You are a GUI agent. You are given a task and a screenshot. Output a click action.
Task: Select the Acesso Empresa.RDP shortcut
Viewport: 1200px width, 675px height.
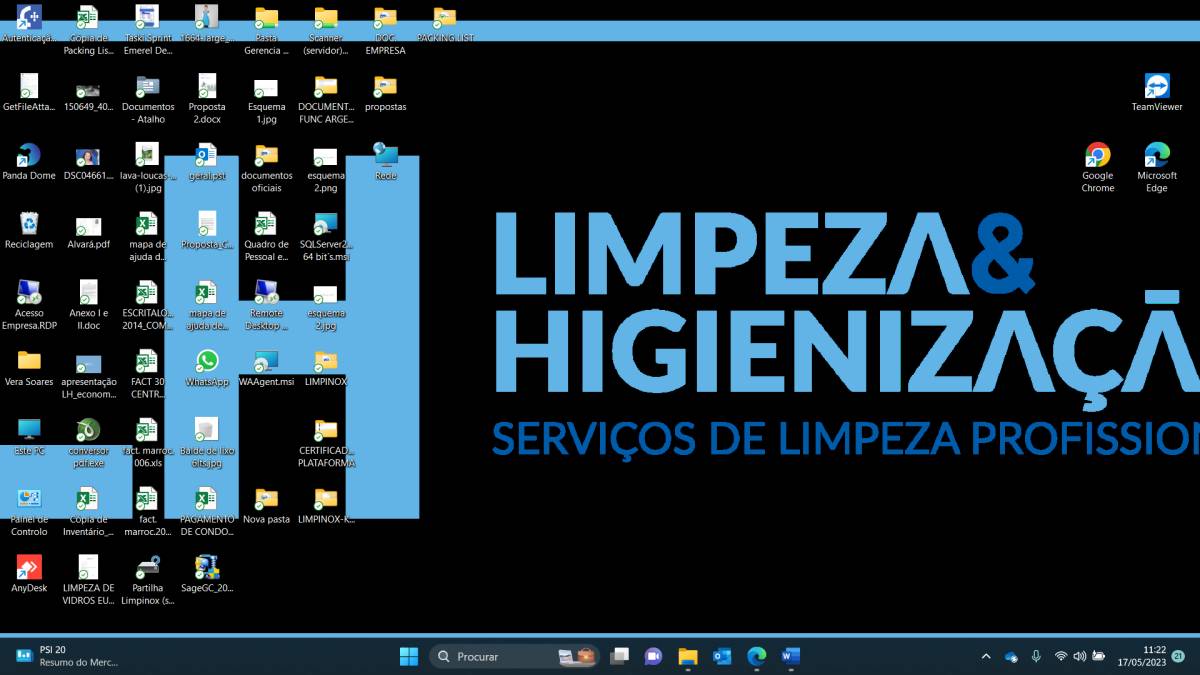click(x=29, y=305)
